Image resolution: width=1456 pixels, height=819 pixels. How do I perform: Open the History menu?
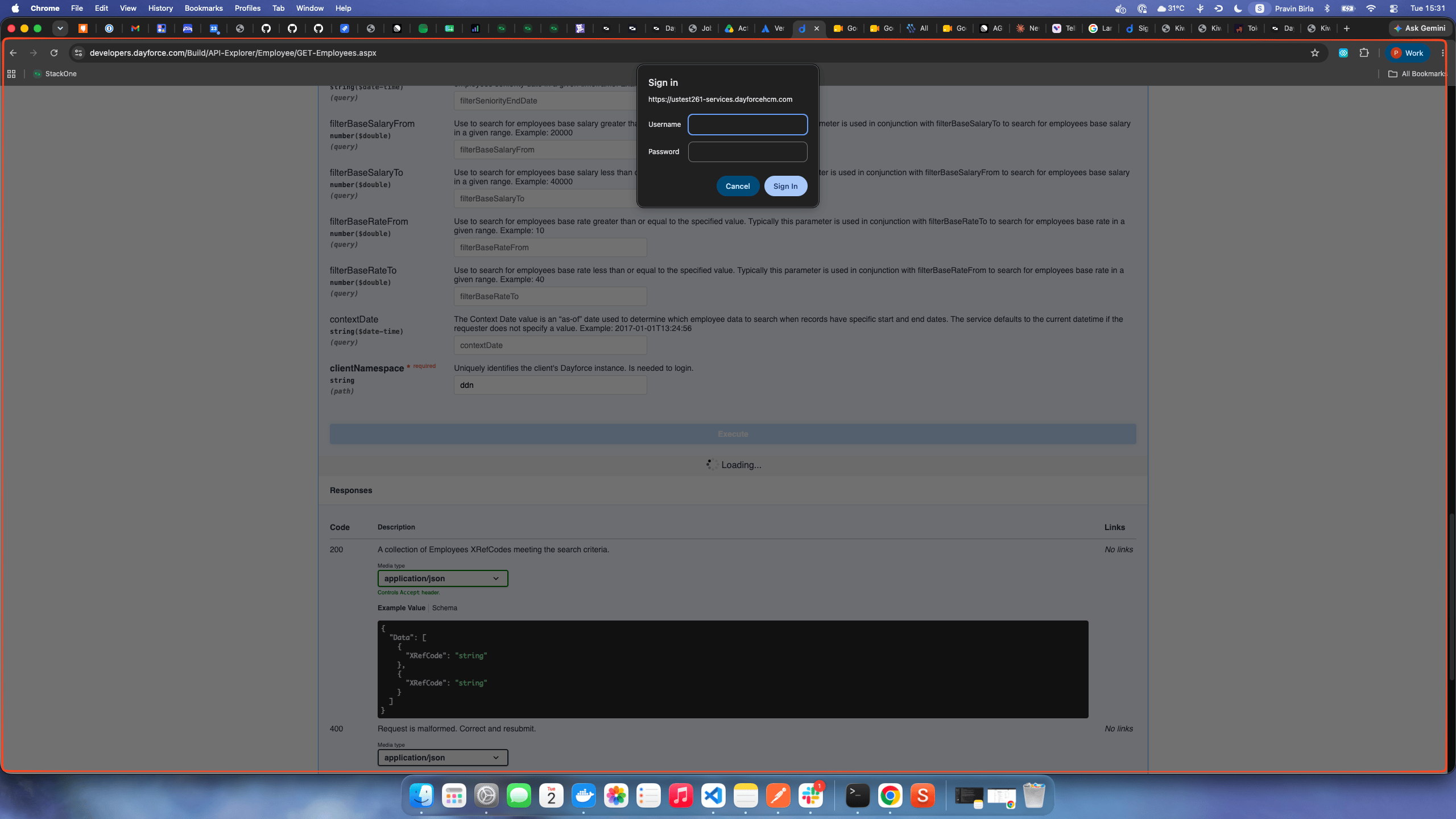[160, 9]
